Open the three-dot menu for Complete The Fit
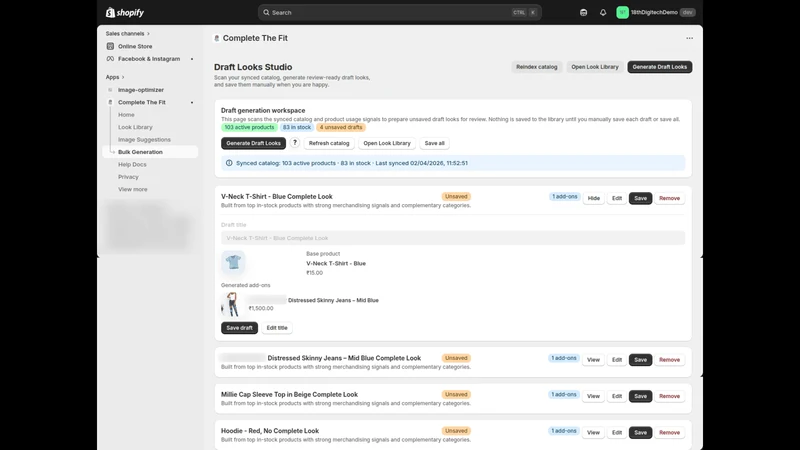 [689, 38]
